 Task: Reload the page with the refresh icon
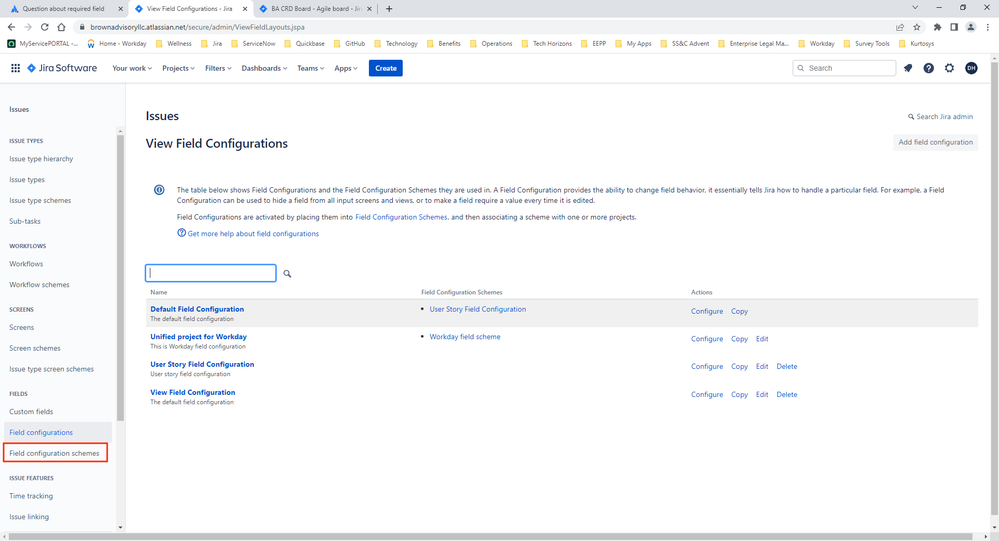(45, 27)
